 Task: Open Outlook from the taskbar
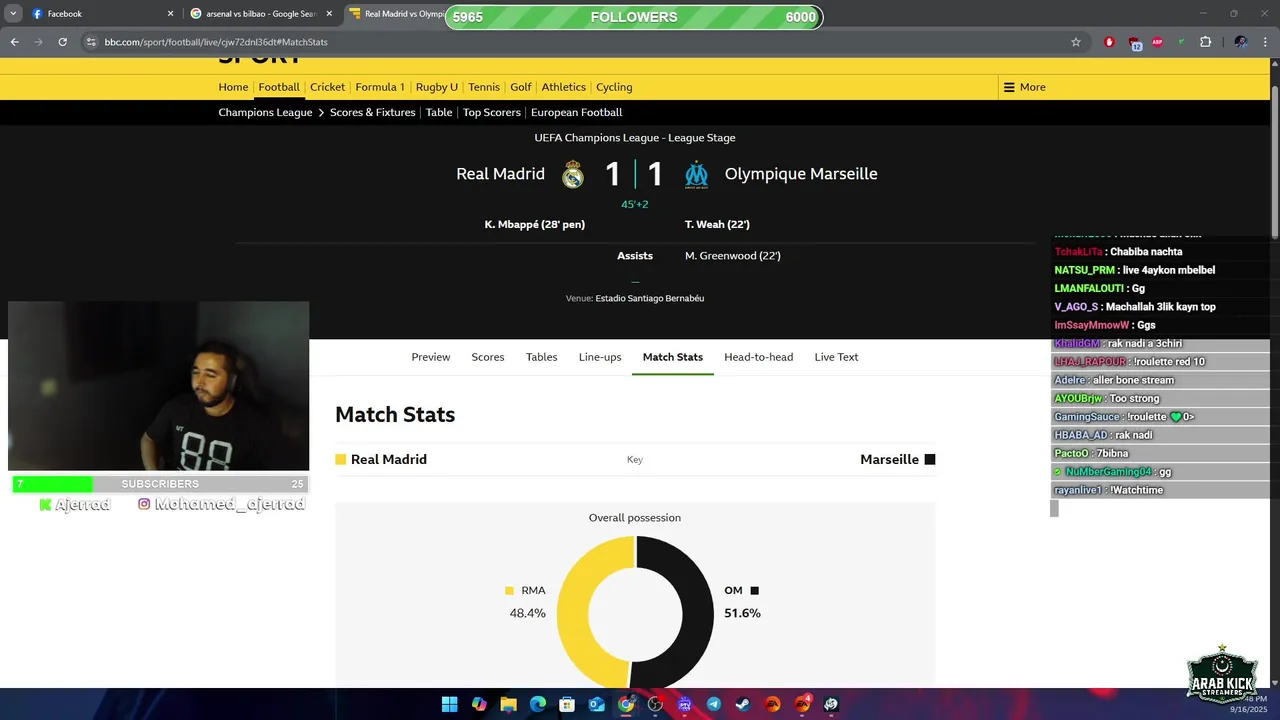pos(596,704)
